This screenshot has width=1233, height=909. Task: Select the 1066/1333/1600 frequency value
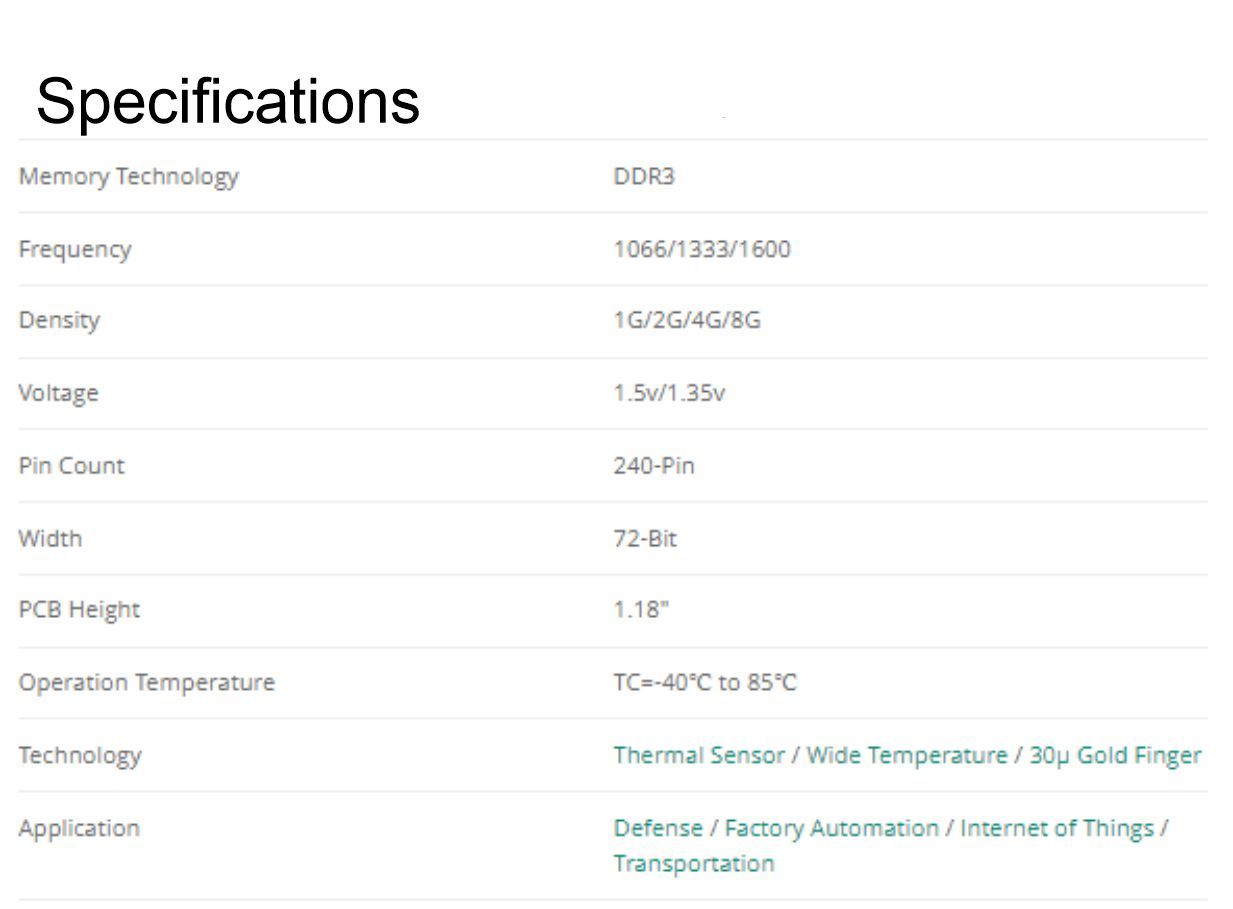coord(702,249)
